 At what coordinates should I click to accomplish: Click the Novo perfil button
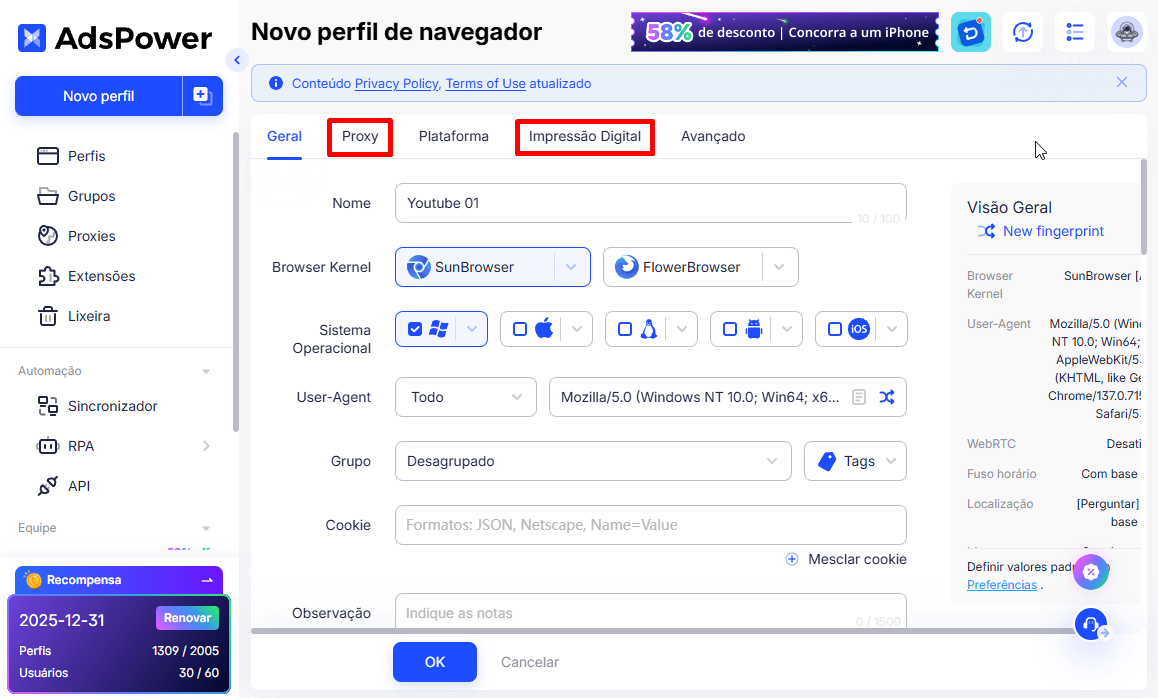coord(98,96)
